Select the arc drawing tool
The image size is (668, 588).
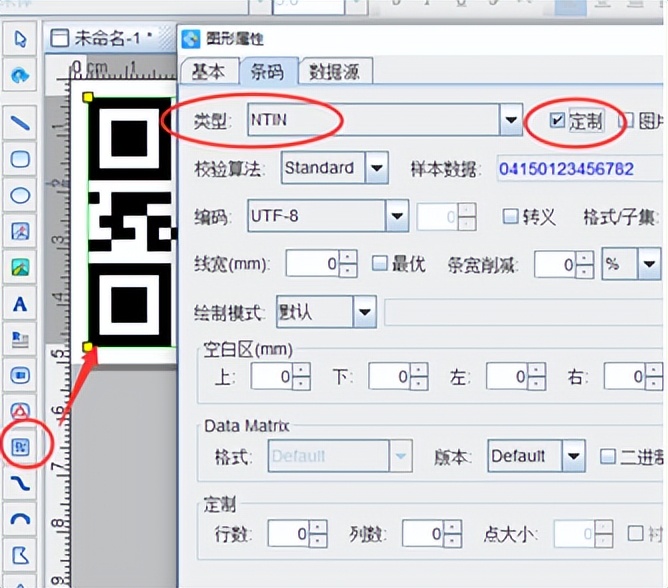click(20, 519)
